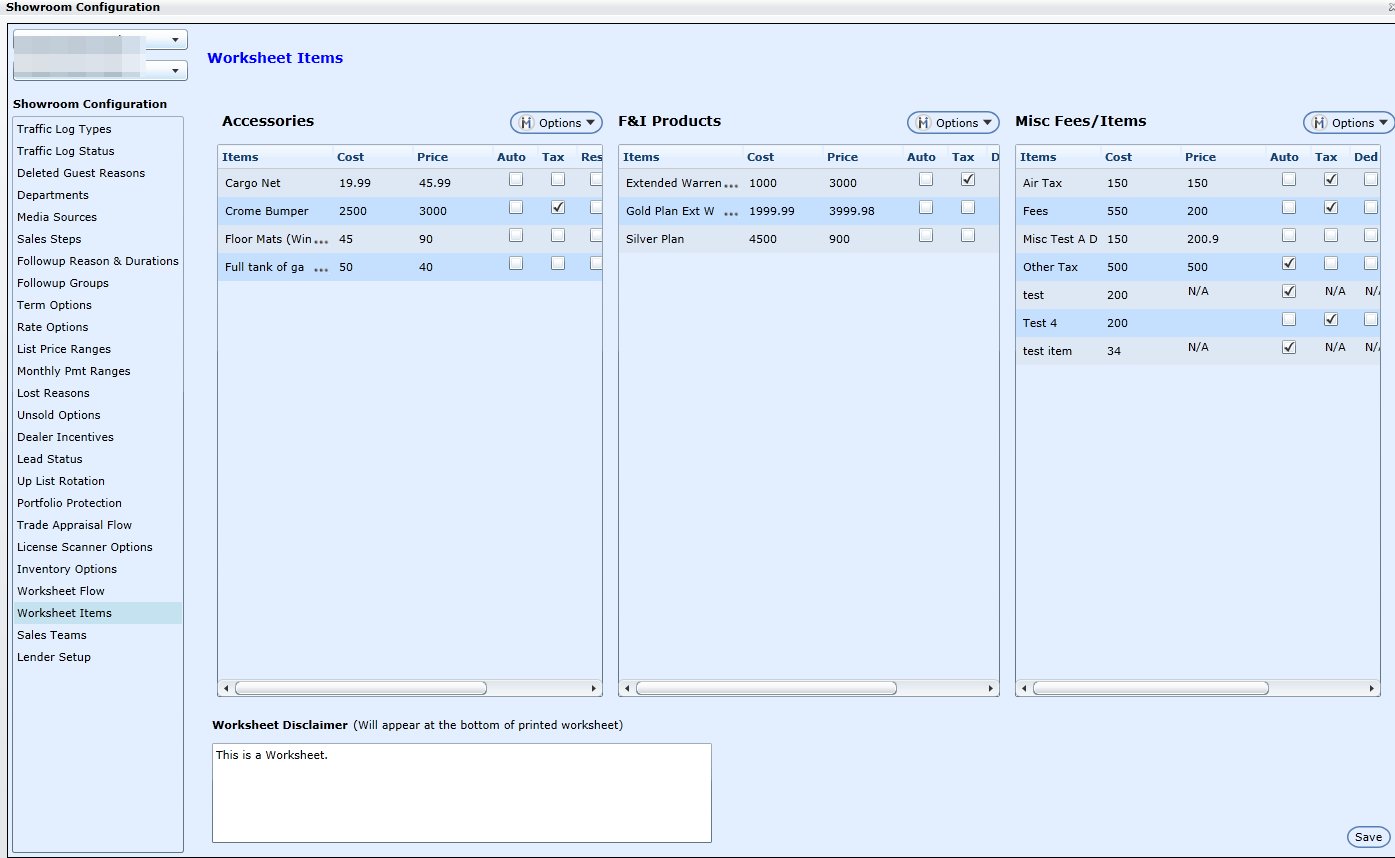
Task: Go to Traffic Log Types
Action: (x=64, y=129)
